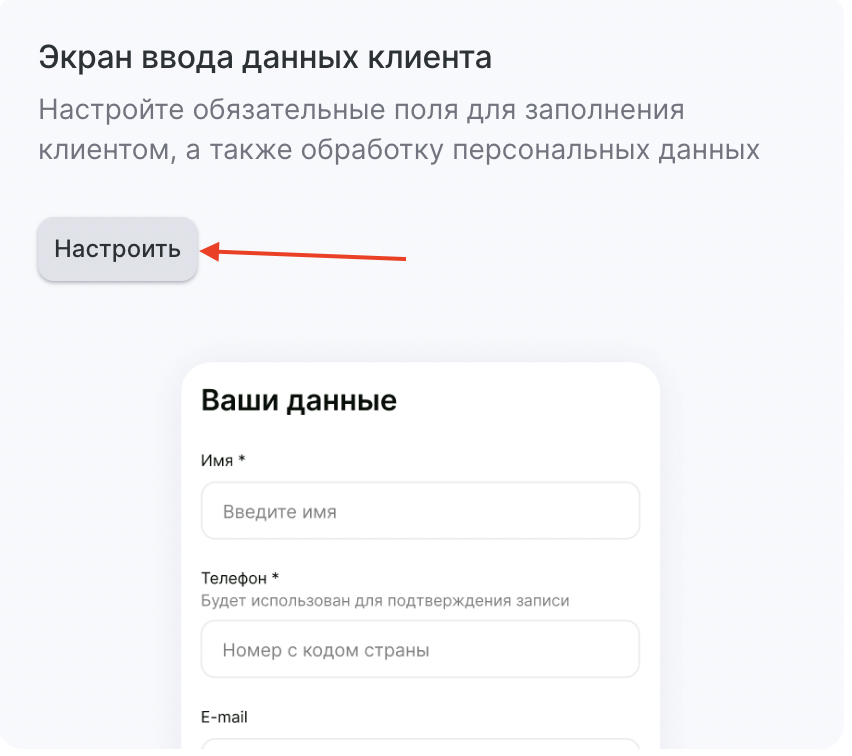The height and width of the screenshot is (756, 852).
Task: Click the Телефон field label
Action: coord(234,578)
